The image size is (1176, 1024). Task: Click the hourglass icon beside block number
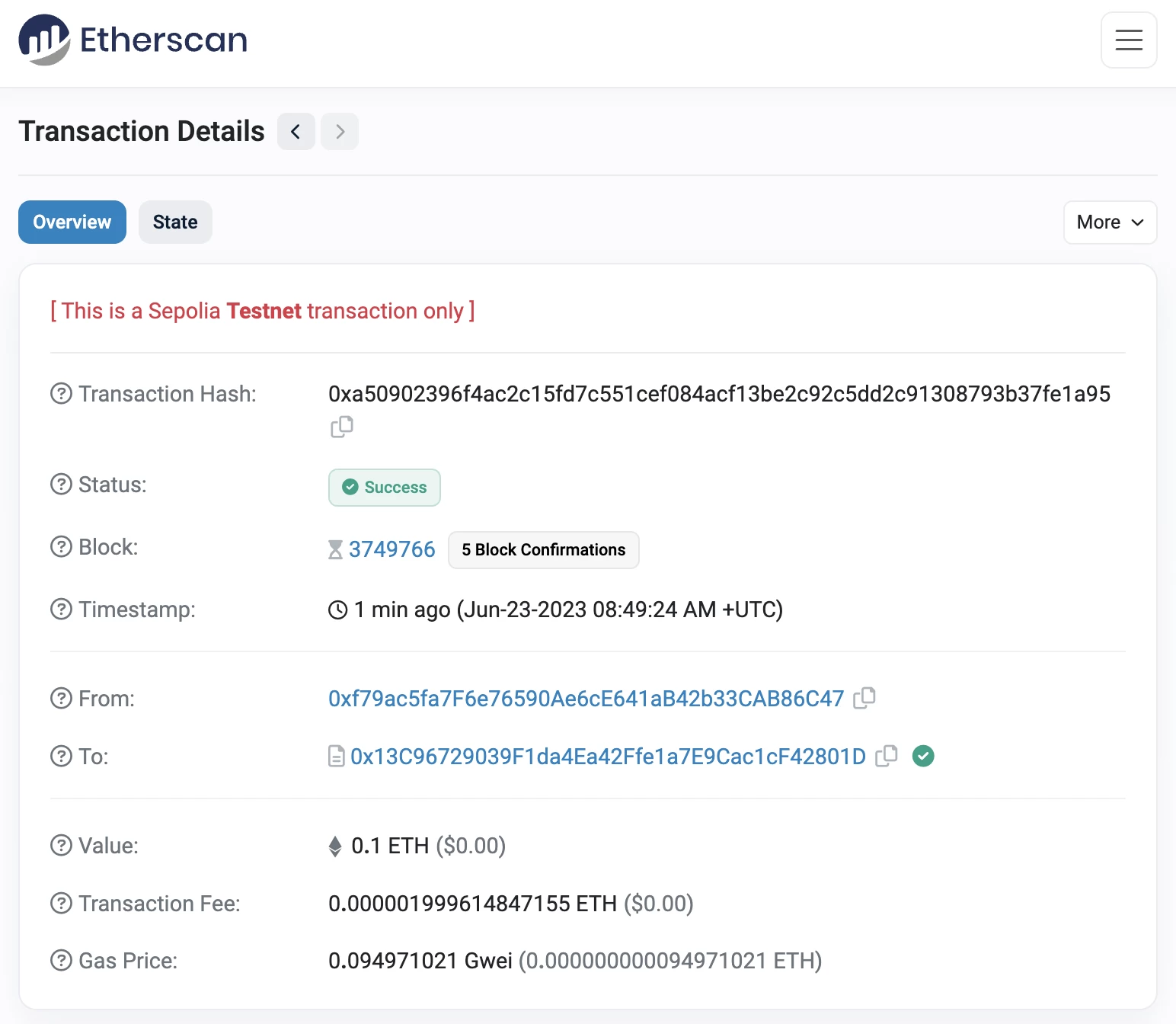pyautogui.click(x=335, y=549)
